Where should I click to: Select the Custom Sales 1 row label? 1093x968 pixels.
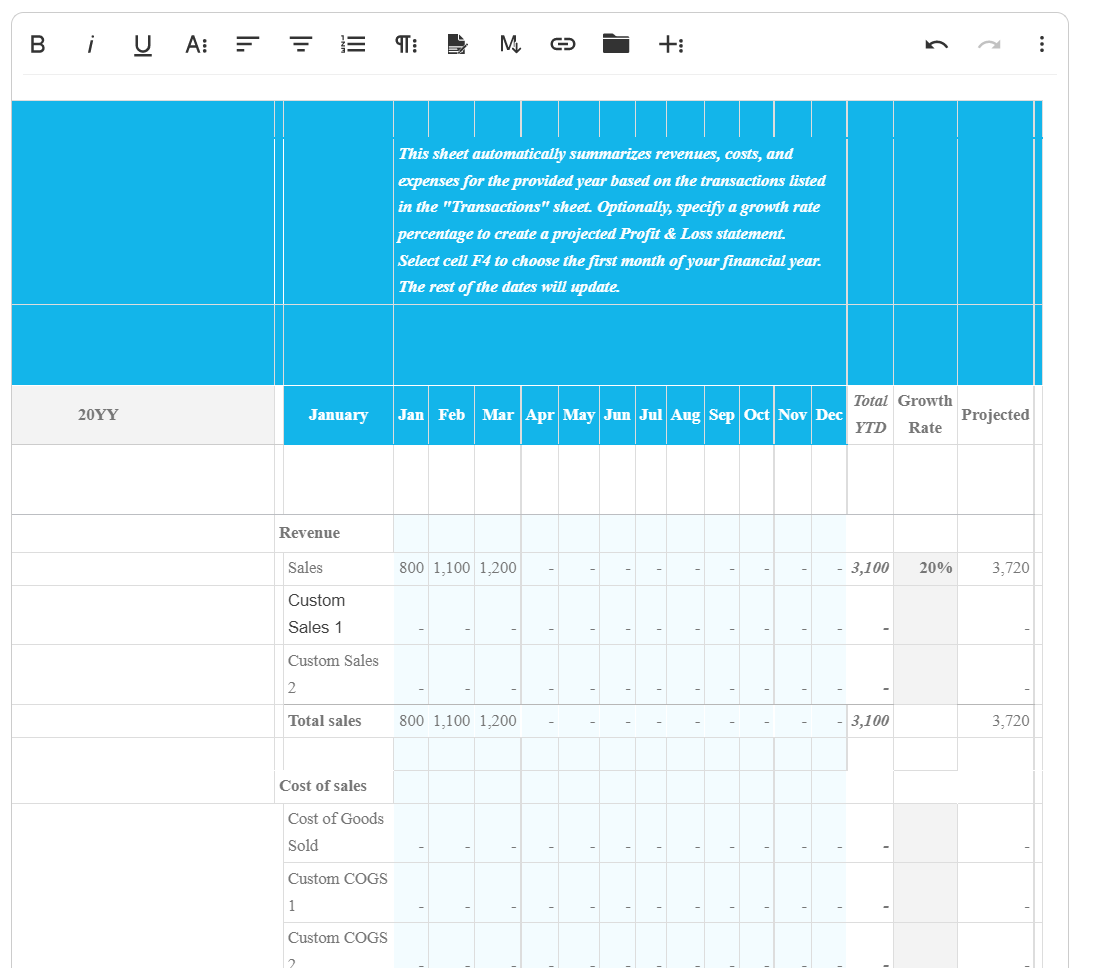pyautogui.click(x=317, y=614)
